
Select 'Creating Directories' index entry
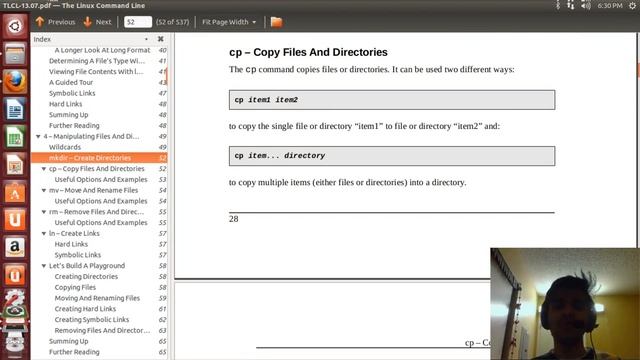click(x=86, y=276)
